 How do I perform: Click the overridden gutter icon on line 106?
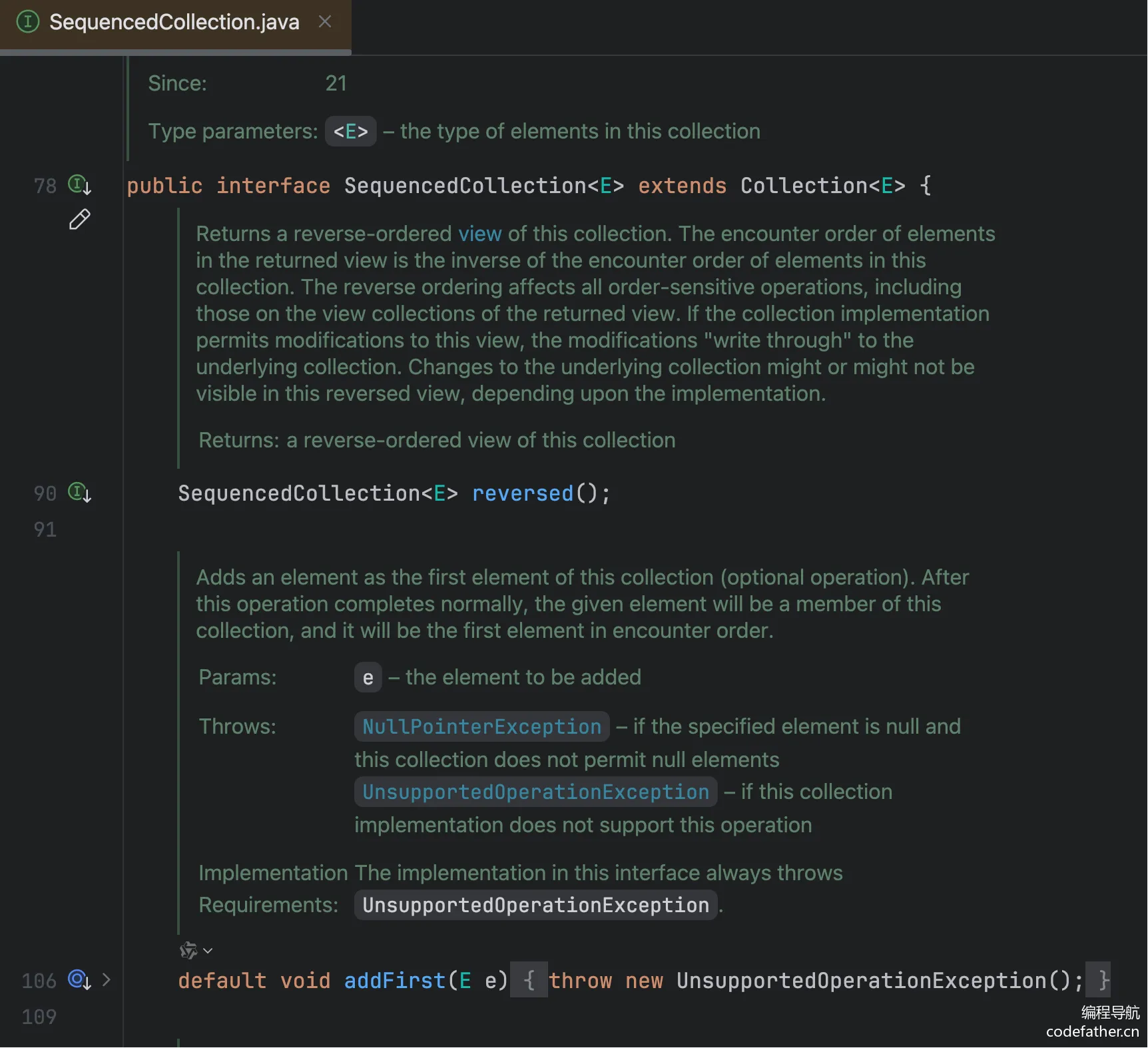[x=79, y=979]
